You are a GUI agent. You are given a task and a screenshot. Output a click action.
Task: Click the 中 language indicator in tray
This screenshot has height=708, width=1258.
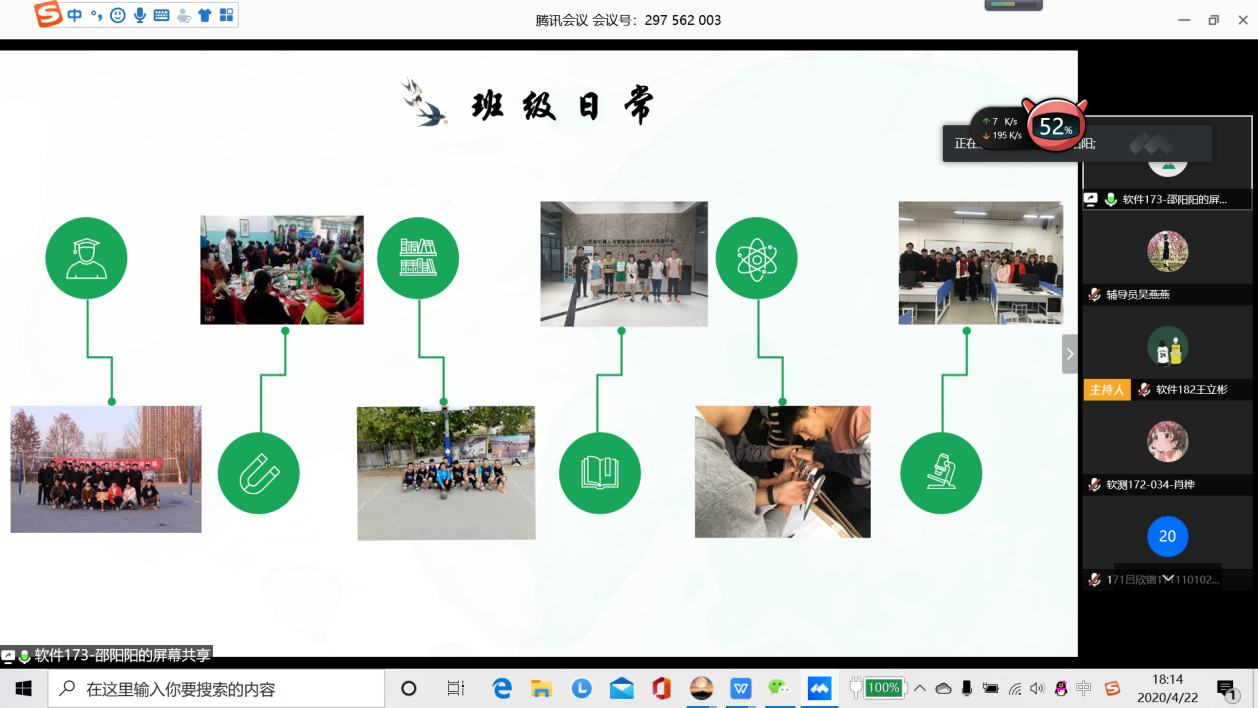click(1084, 688)
